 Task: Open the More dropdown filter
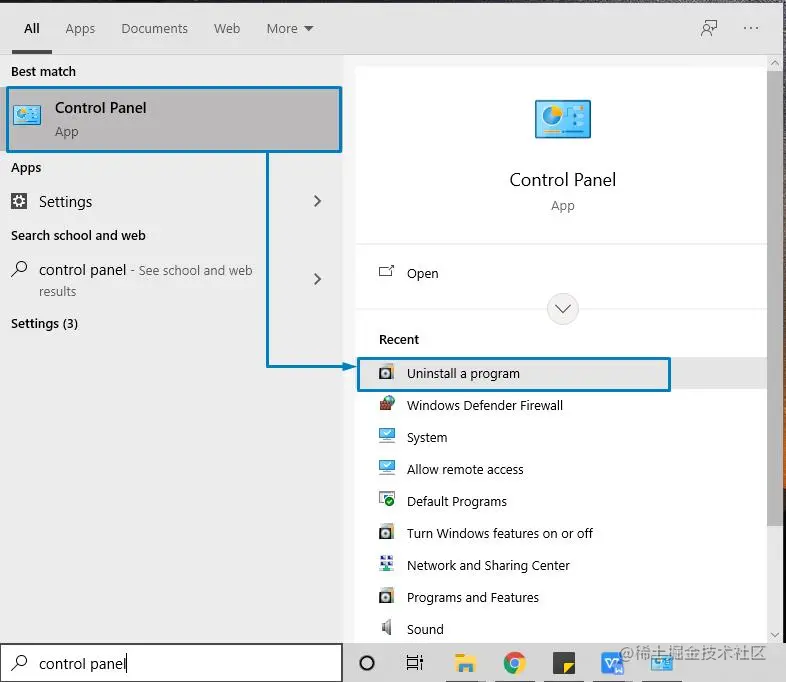290,29
